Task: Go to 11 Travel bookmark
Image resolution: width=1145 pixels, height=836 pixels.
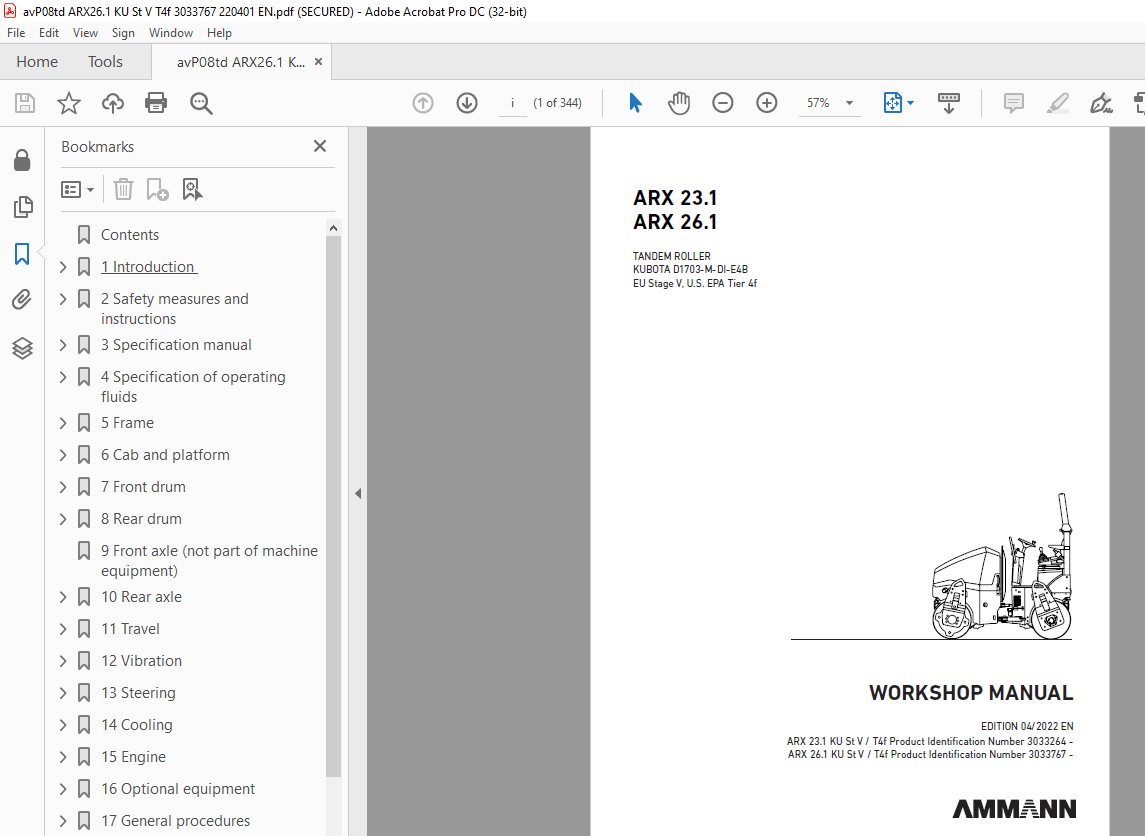Action: (x=130, y=629)
